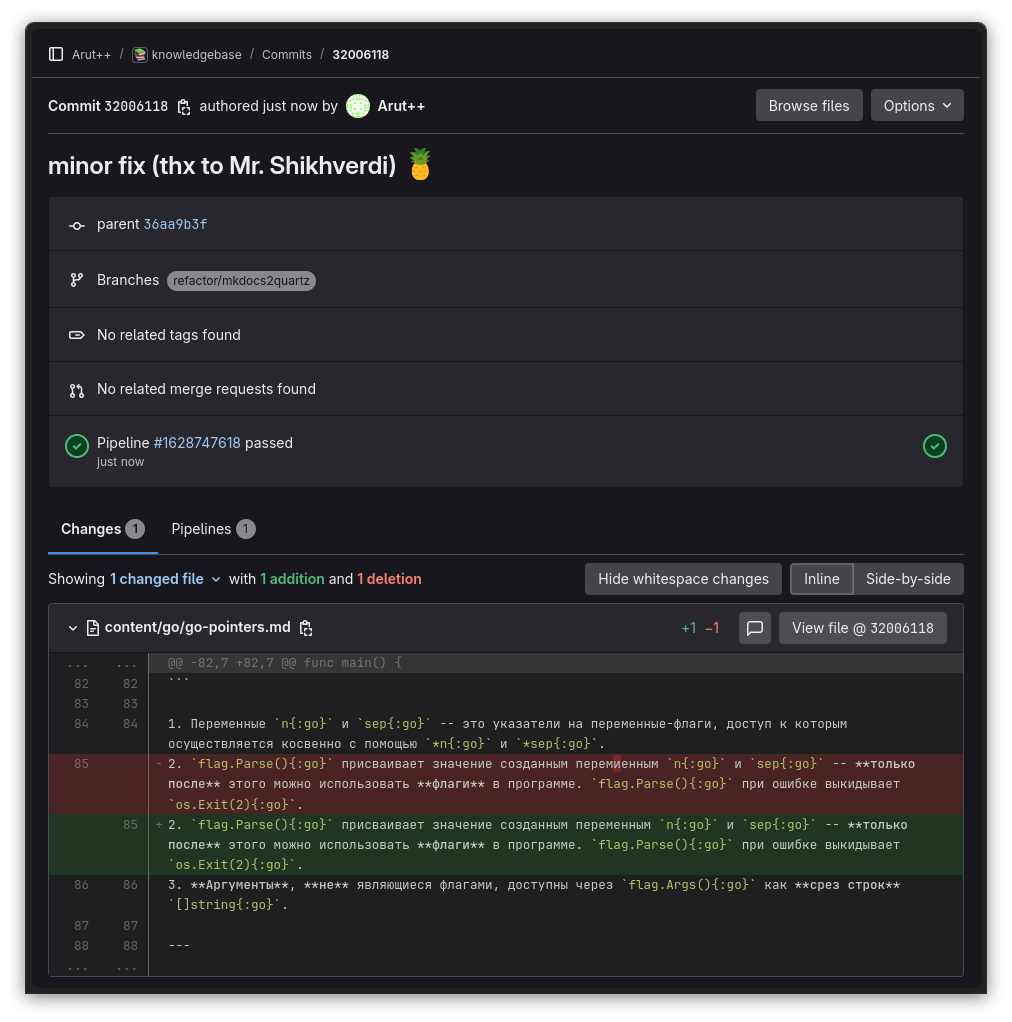1012x1022 pixels.
Task: Hide whitespace changes in diff
Action: 683,579
